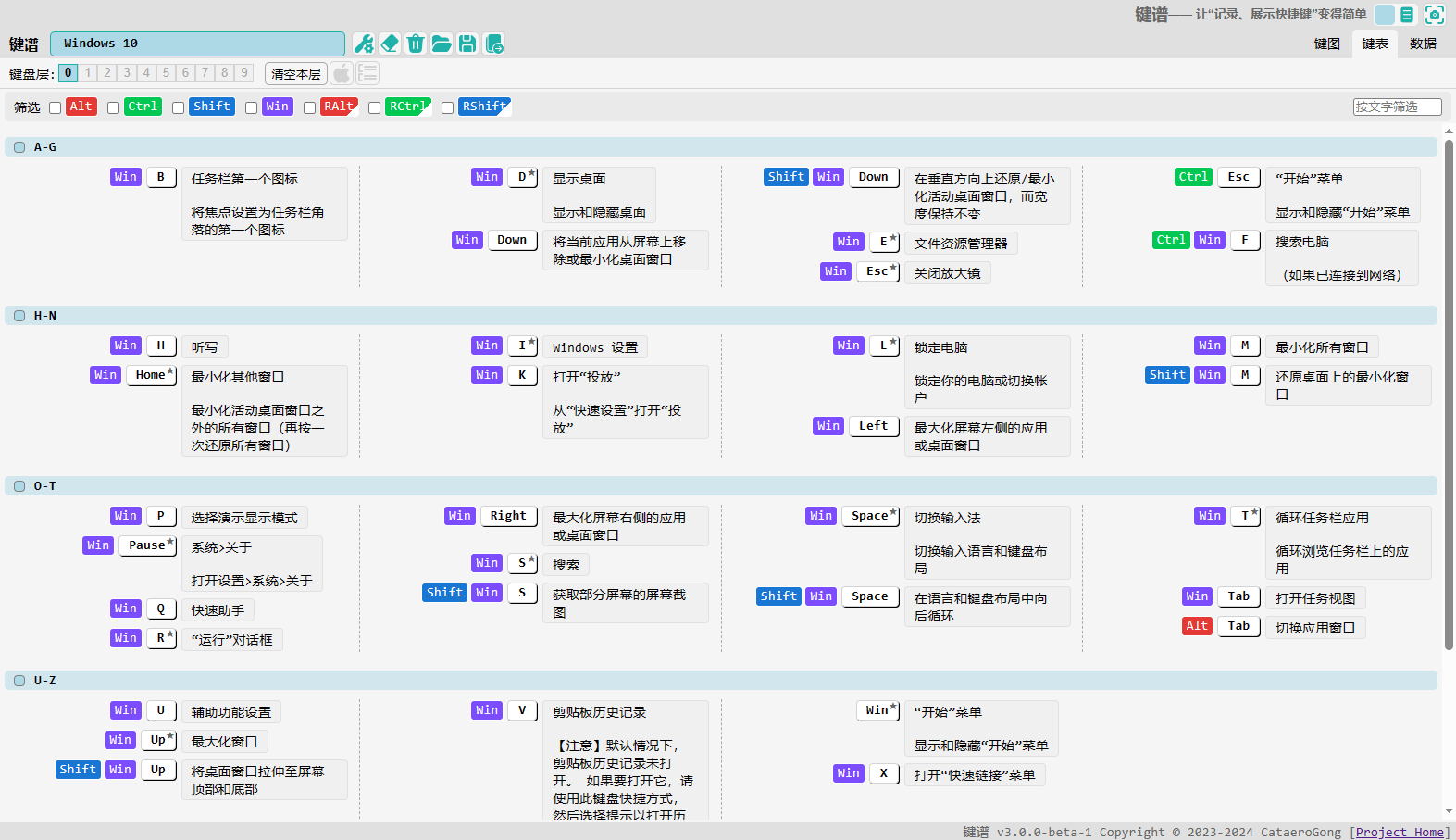Open the 数据 tab
1456x840 pixels.
click(1423, 44)
